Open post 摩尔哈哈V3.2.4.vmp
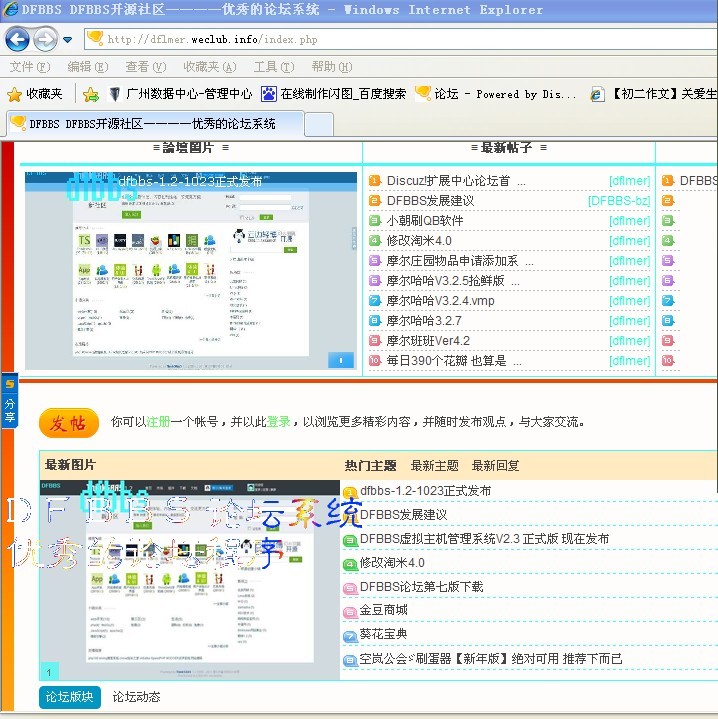 (x=440, y=301)
